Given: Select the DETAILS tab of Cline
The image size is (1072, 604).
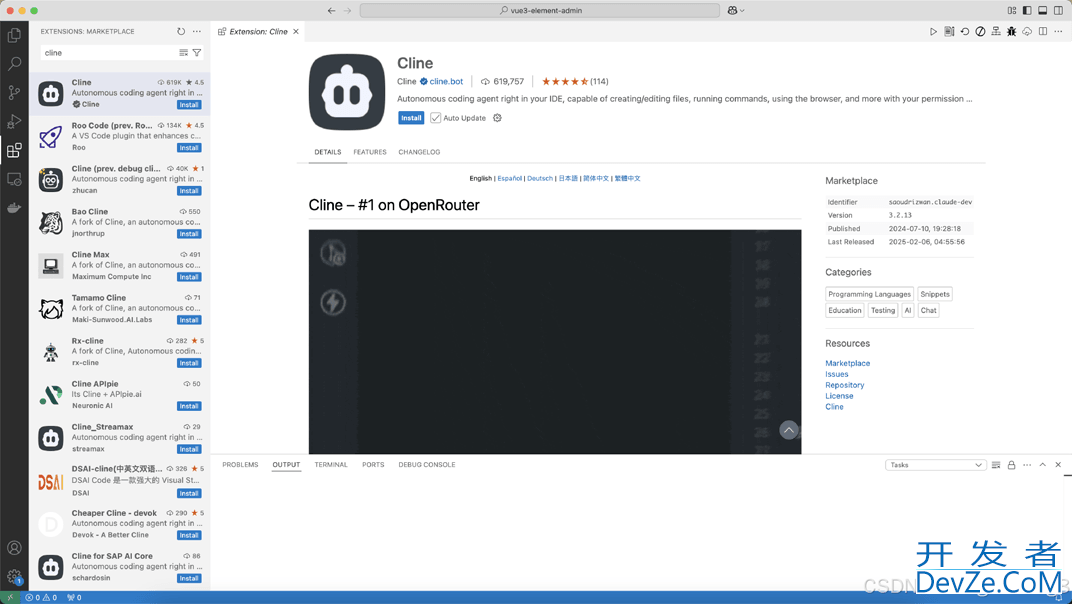Looking at the screenshot, I should (327, 152).
